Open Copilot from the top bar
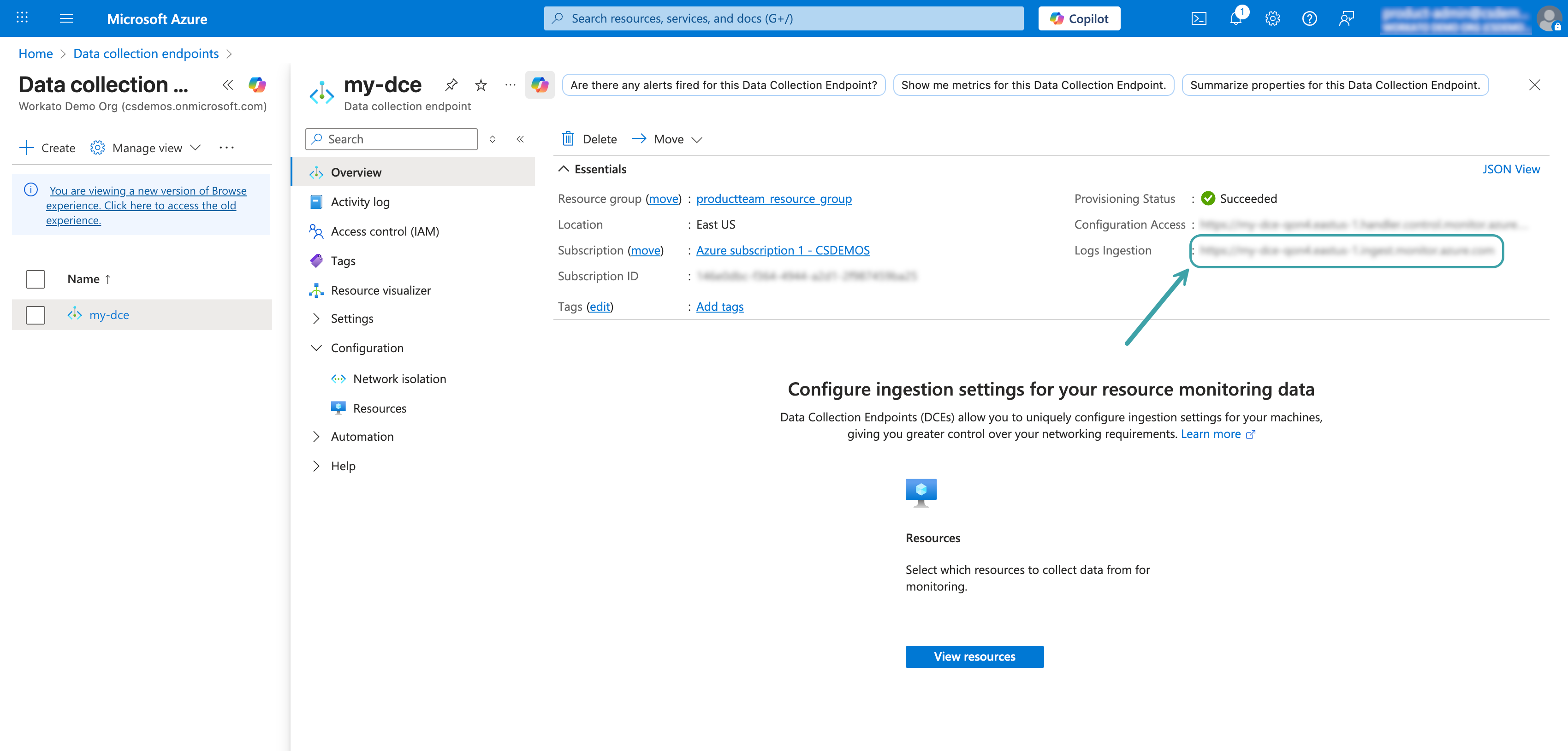This screenshot has width=1568, height=751. click(x=1078, y=18)
